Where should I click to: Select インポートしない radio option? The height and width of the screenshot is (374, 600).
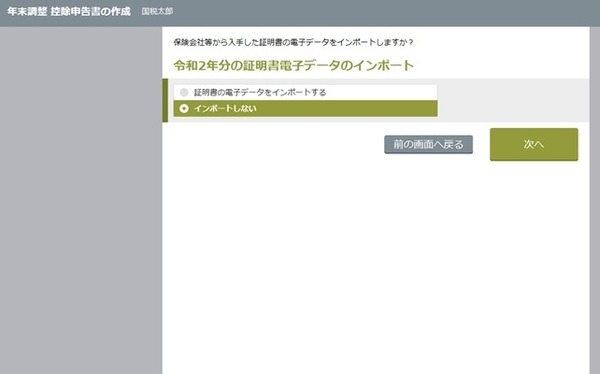tap(305, 108)
